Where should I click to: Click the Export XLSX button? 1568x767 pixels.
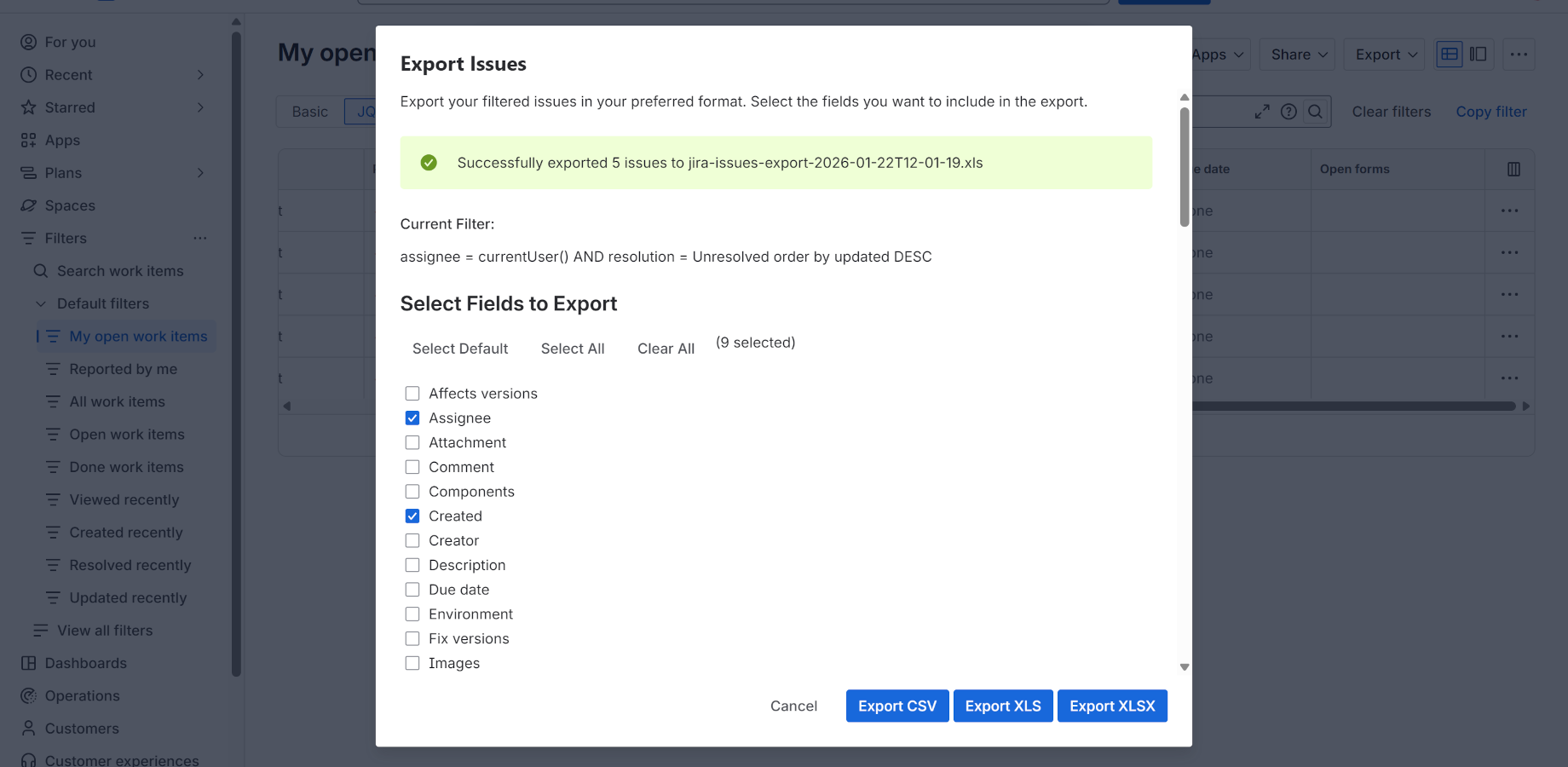(1112, 706)
